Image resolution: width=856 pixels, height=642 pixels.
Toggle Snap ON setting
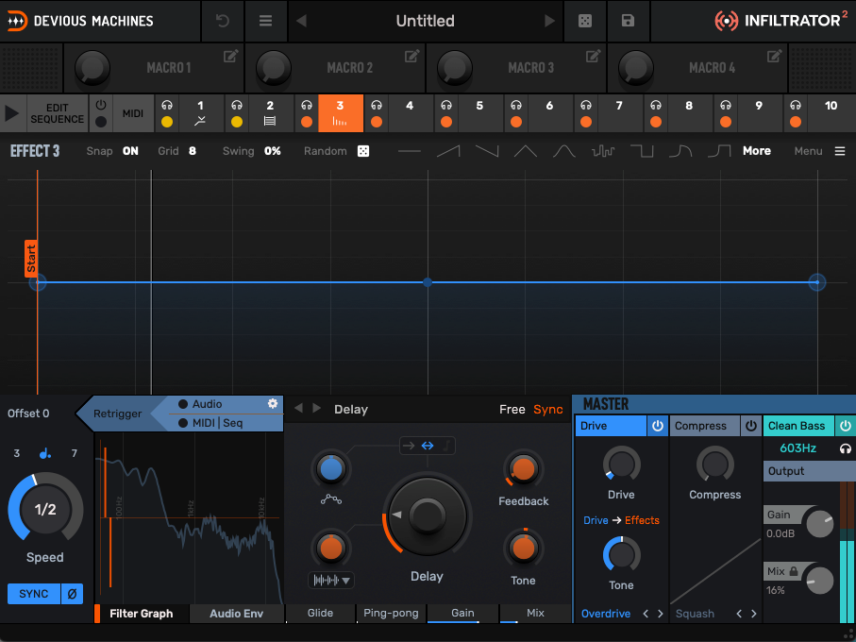(130, 151)
